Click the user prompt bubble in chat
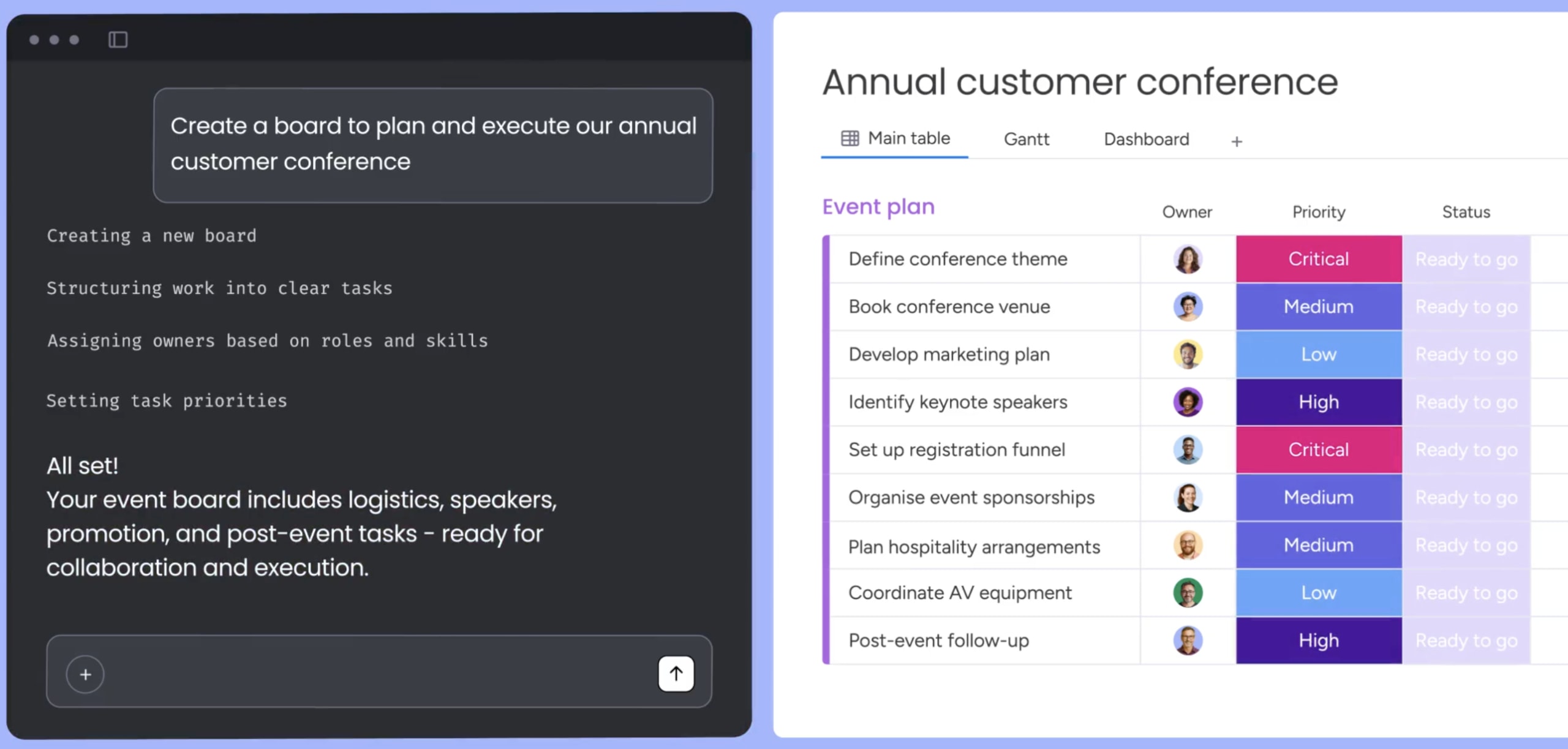 pyautogui.click(x=433, y=145)
